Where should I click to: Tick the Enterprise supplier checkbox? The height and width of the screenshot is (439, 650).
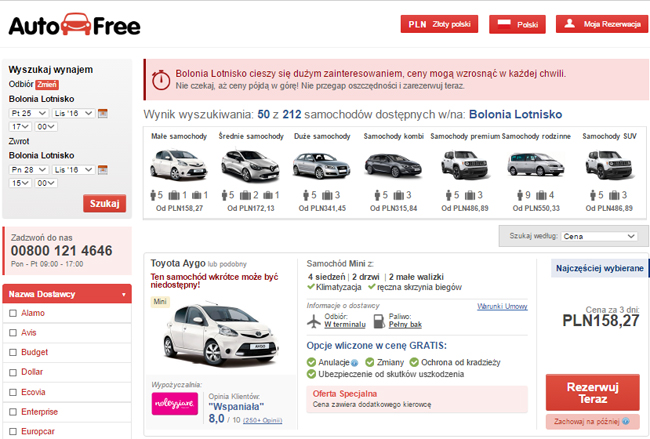[13, 412]
